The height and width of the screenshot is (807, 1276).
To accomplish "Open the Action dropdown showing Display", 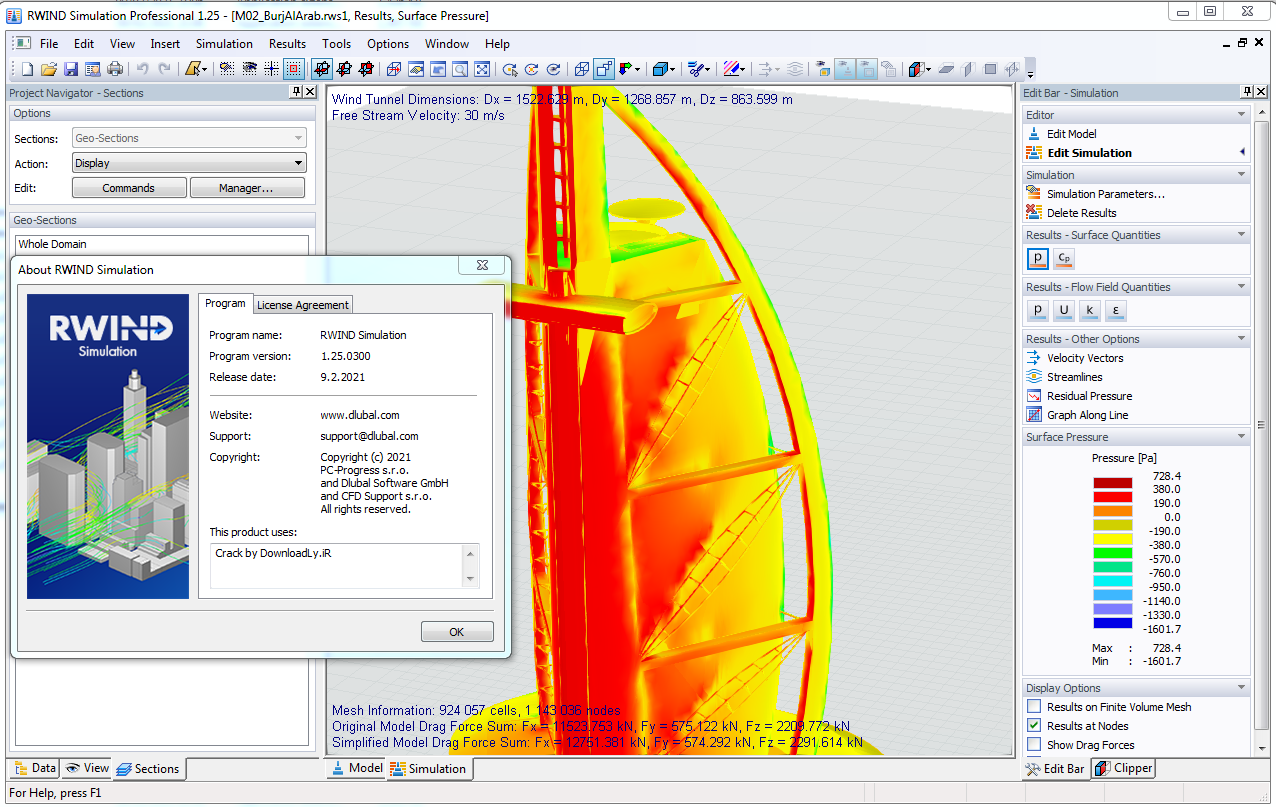I will [189, 163].
